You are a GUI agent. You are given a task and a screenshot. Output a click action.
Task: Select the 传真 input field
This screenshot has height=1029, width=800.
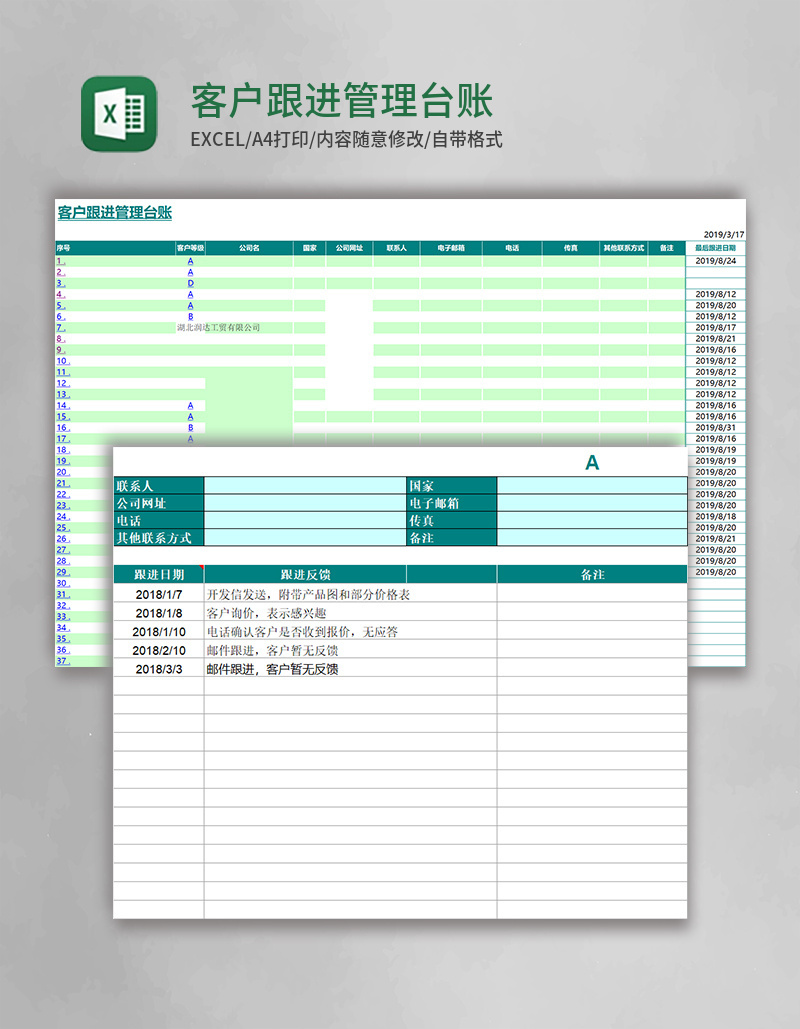590,520
